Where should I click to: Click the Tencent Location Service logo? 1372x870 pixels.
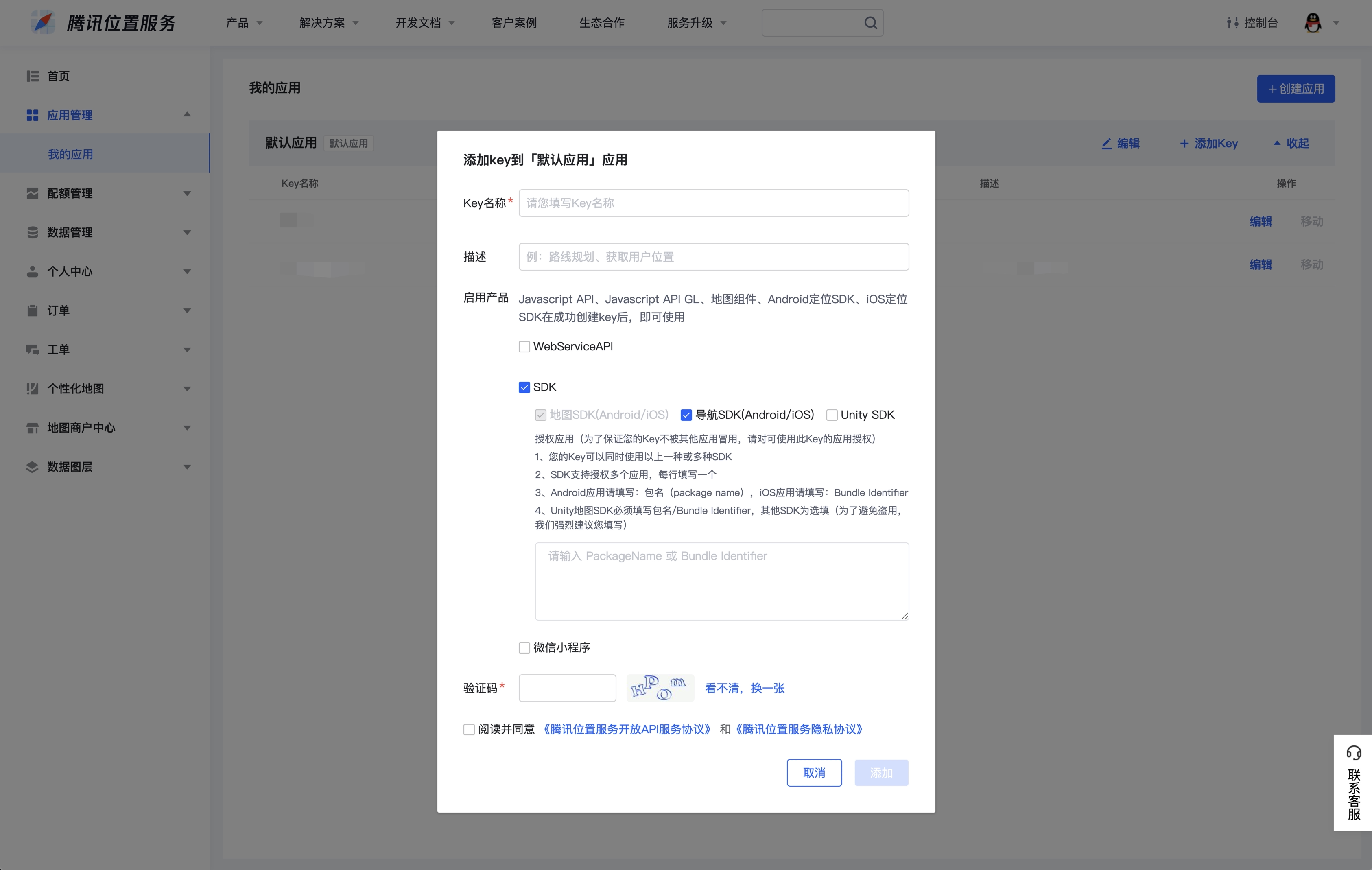[43, 23]
